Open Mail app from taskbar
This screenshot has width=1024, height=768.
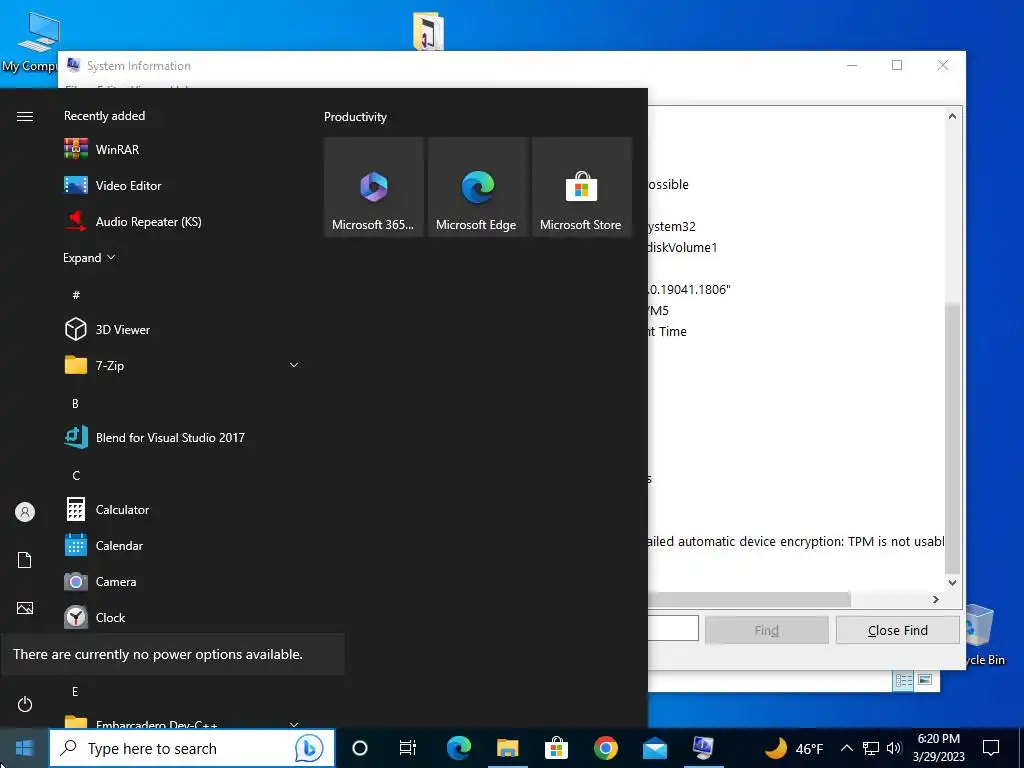[654, 748]
